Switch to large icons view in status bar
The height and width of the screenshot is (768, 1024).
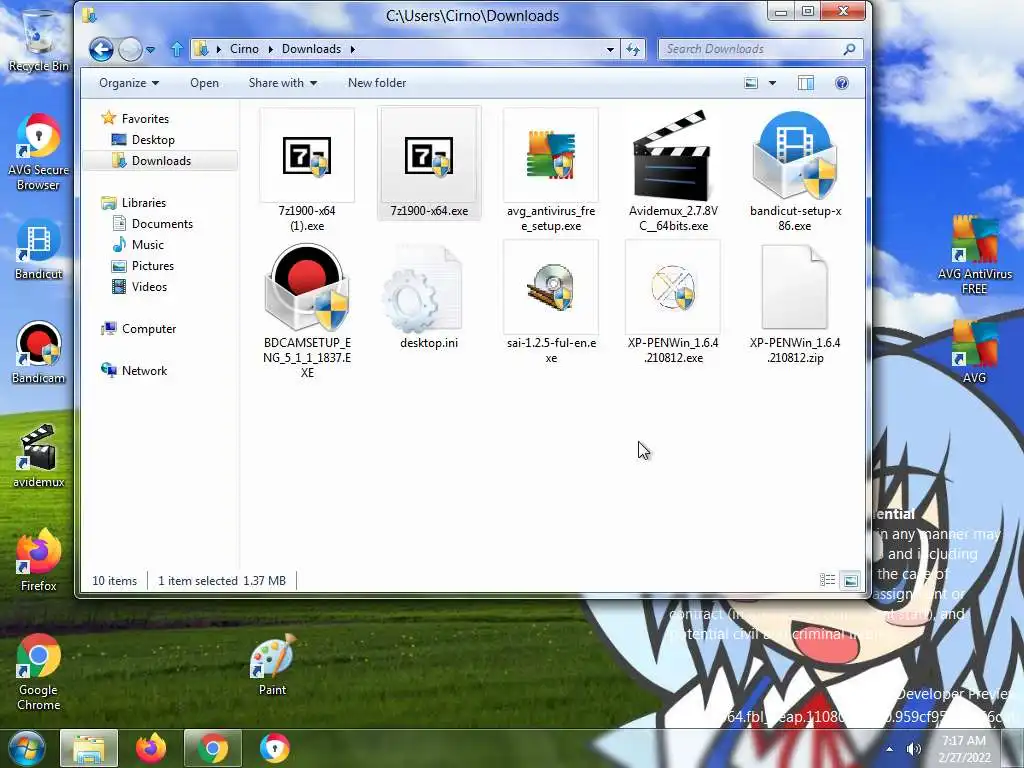850,580
